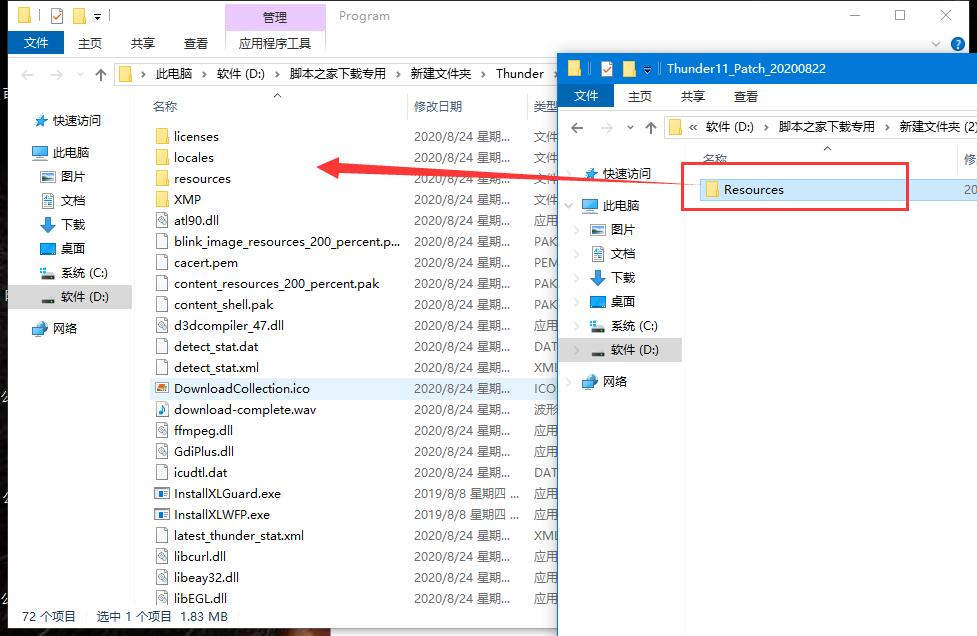Image resolution: width=977 pixels, height=636 pixels.
Task: Select latest_thunder_stat.xml file name
Action: [x=239, y=536]
